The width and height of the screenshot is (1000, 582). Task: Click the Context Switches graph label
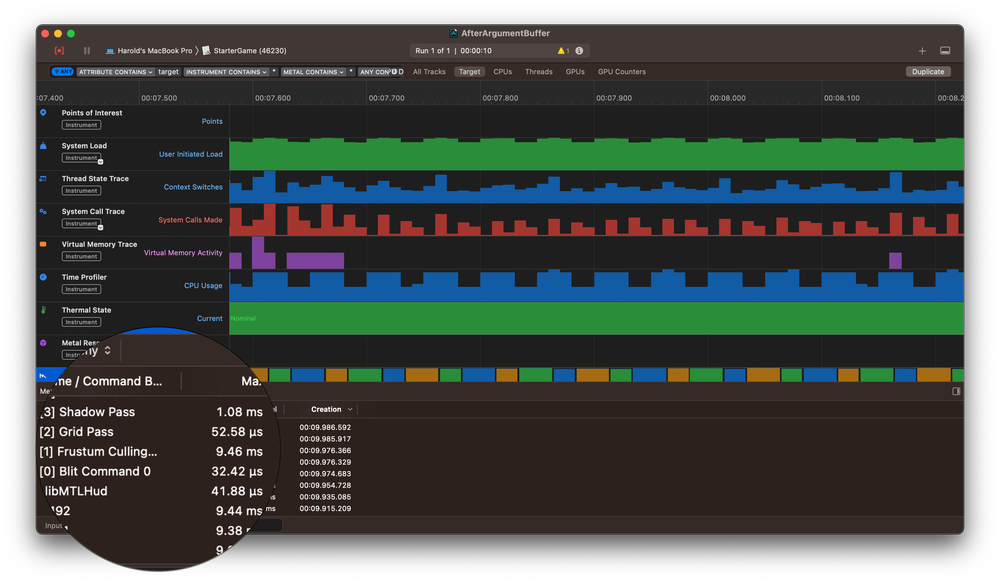click(x=193, y=187)
